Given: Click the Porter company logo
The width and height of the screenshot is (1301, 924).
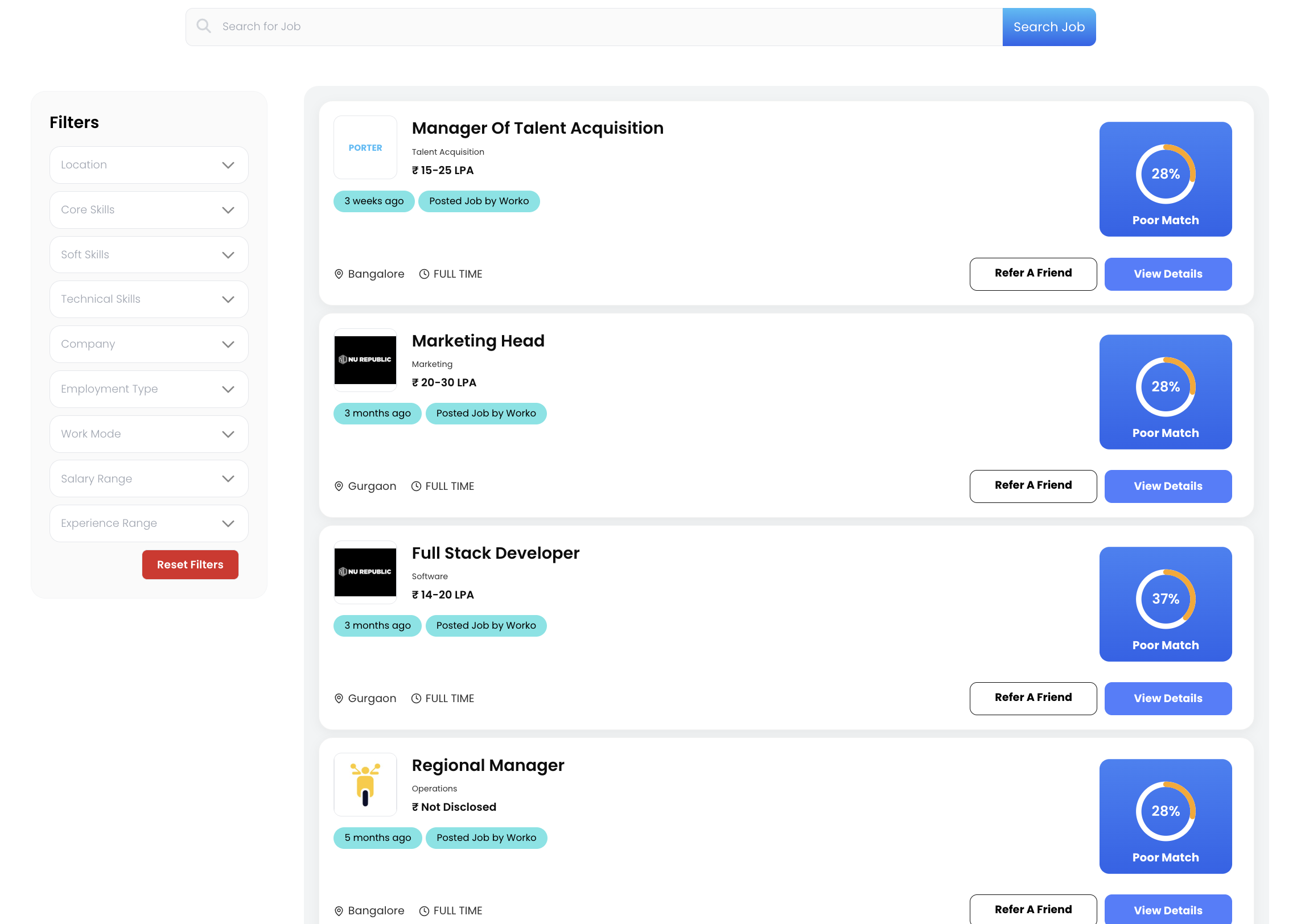Looking at the screenshot, I should click(x=365, y=147).
